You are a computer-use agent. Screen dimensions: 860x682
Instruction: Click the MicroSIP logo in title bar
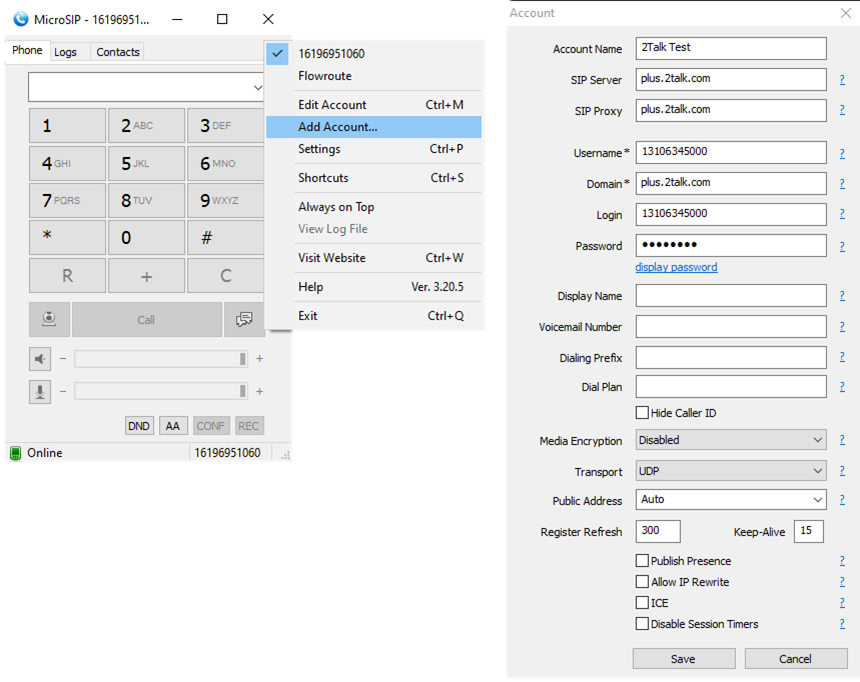coord(21,19)
